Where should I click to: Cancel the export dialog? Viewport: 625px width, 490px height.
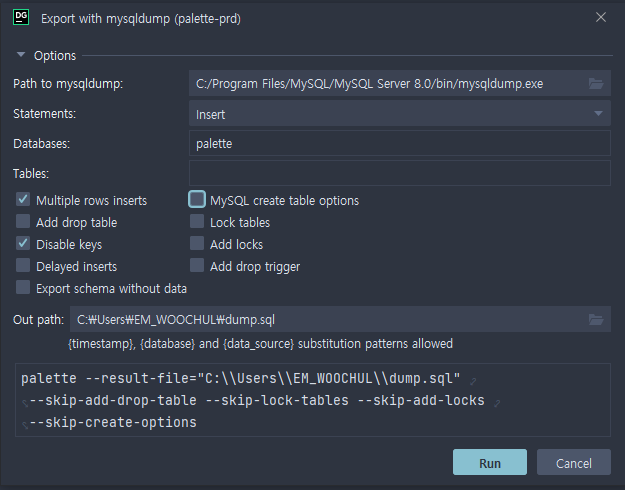574,462
